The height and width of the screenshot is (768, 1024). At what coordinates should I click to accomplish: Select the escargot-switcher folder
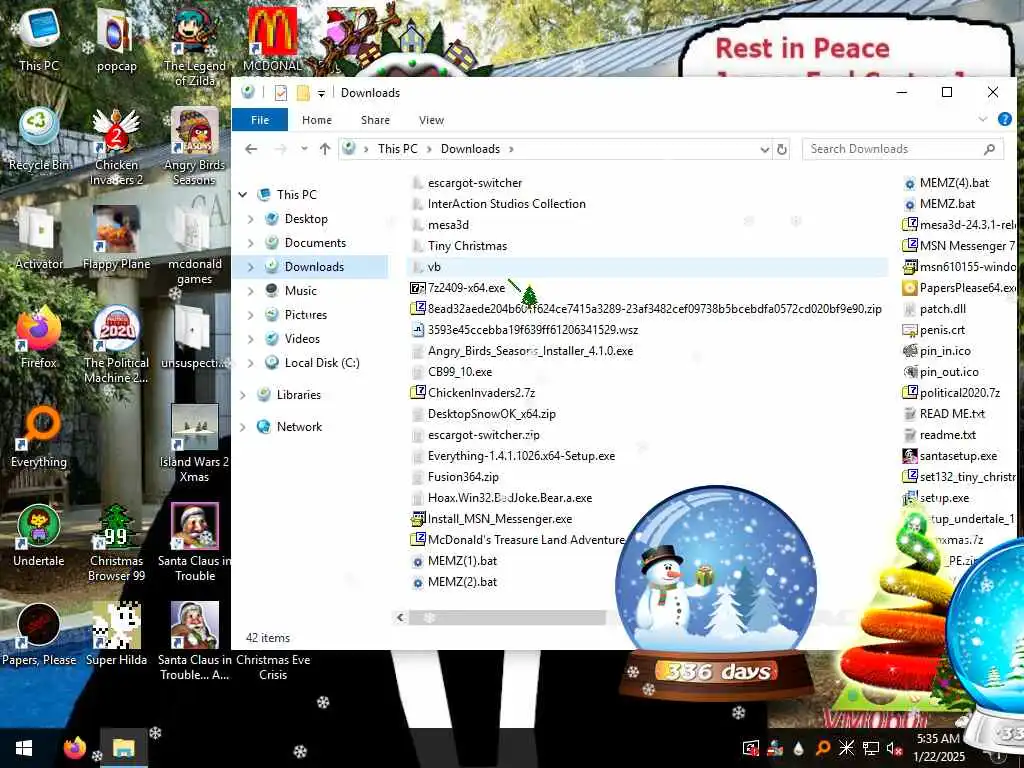(x=475, y=183)
